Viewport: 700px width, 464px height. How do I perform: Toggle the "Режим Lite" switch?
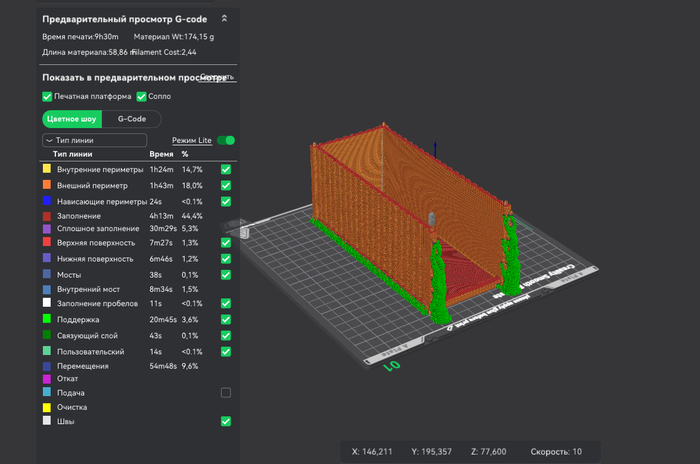tap(226, 141)
